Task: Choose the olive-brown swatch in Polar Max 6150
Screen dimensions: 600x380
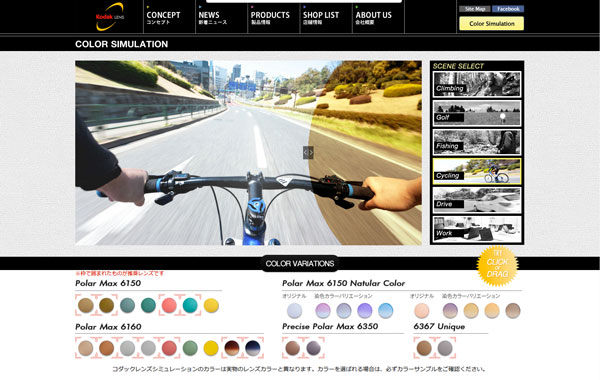Action: [x=106, y=305]
